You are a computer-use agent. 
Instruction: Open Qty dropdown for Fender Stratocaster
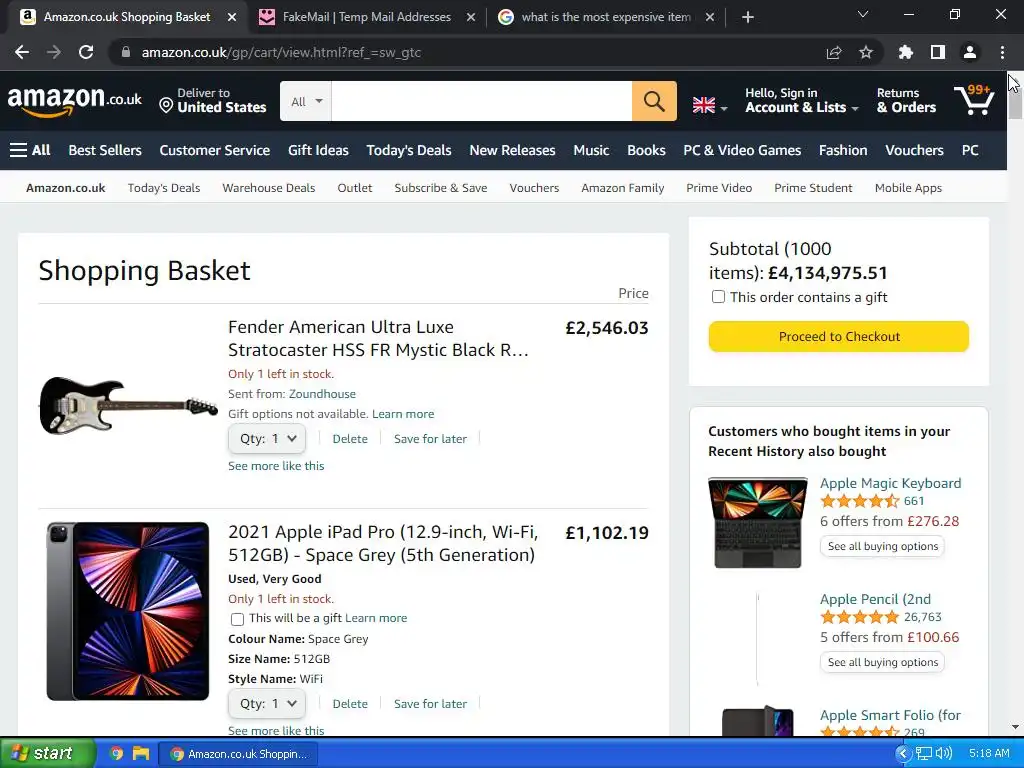pyautogui.click(x=266, y=439)
